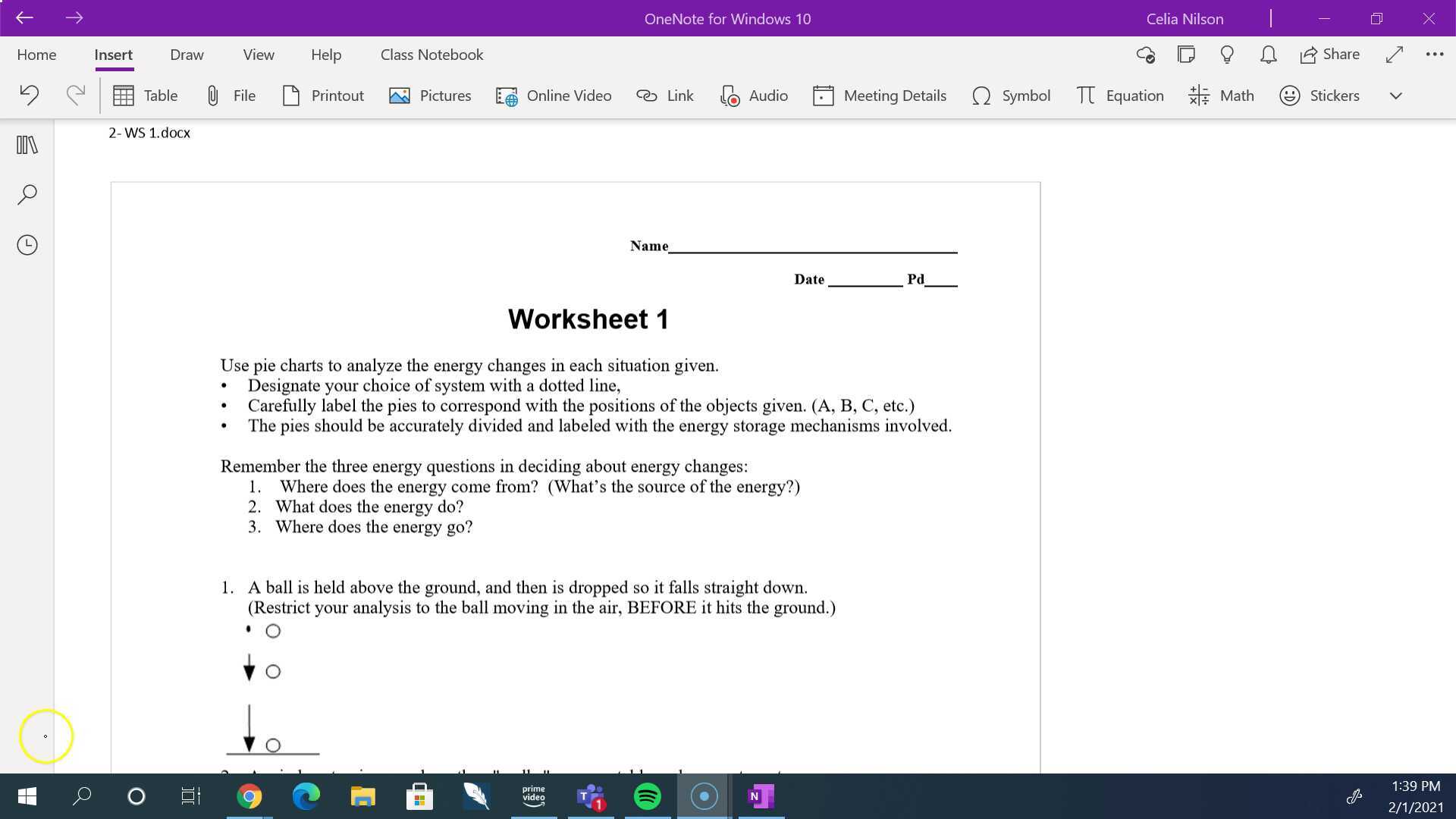Open the search pane in sidebar
The height and width of the screenshot is (819, 1456).
point(27,195)
